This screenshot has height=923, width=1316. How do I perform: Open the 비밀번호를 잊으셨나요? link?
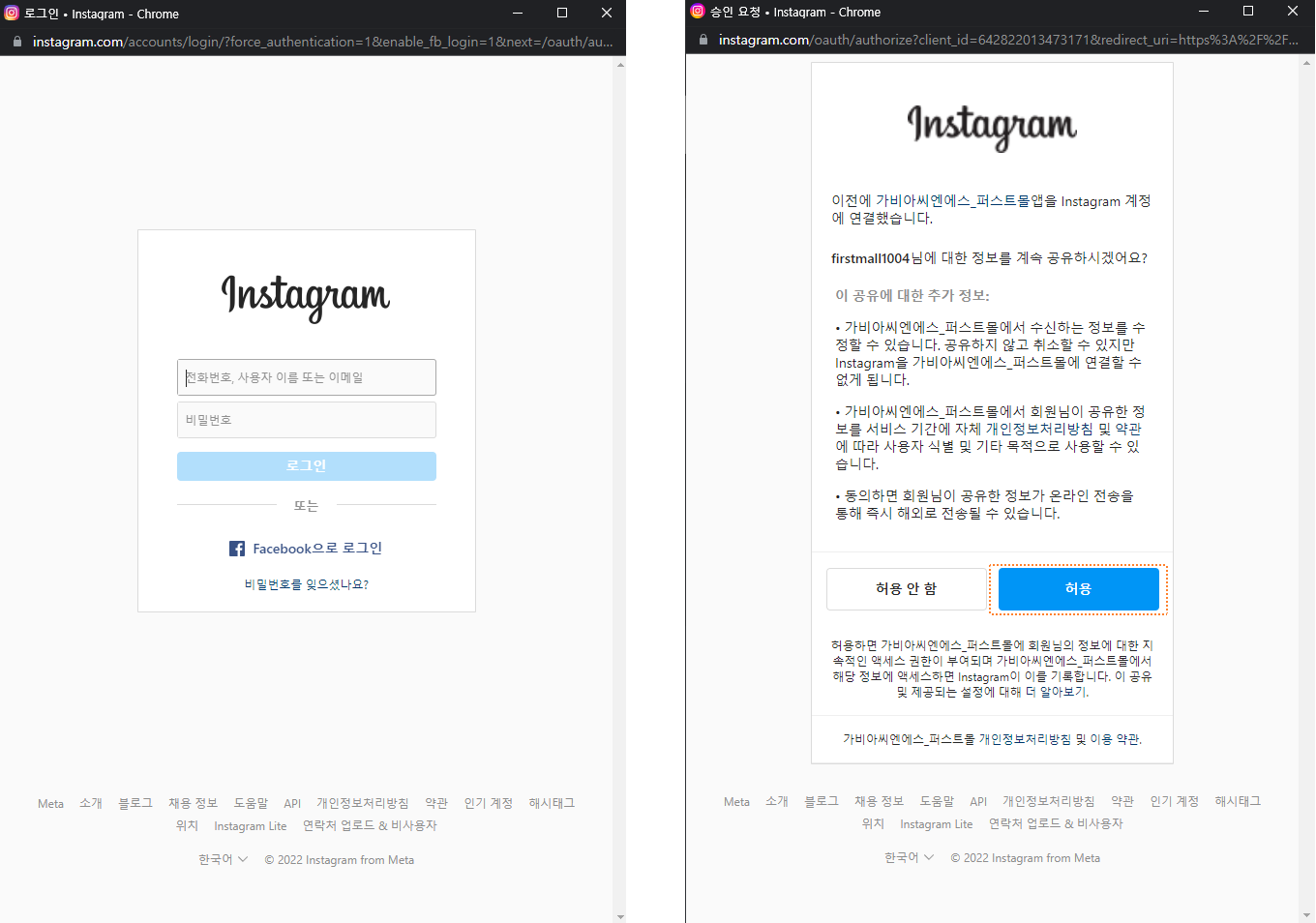pos(307,584)
